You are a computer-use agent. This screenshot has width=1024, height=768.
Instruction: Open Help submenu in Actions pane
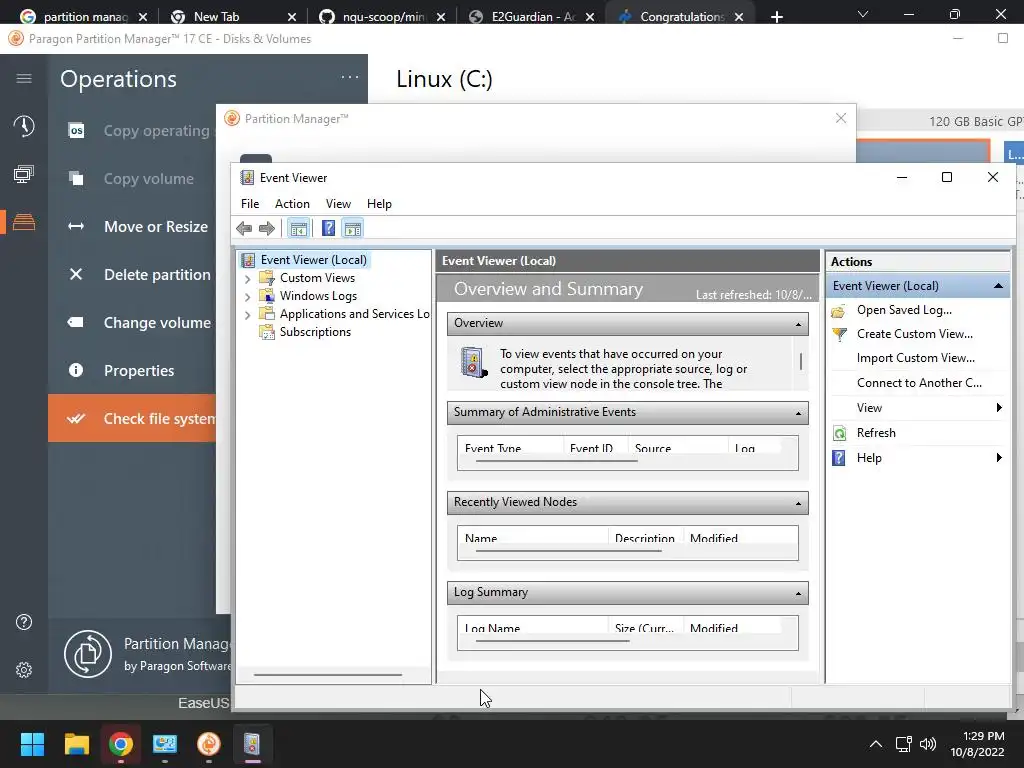[918, 457]
